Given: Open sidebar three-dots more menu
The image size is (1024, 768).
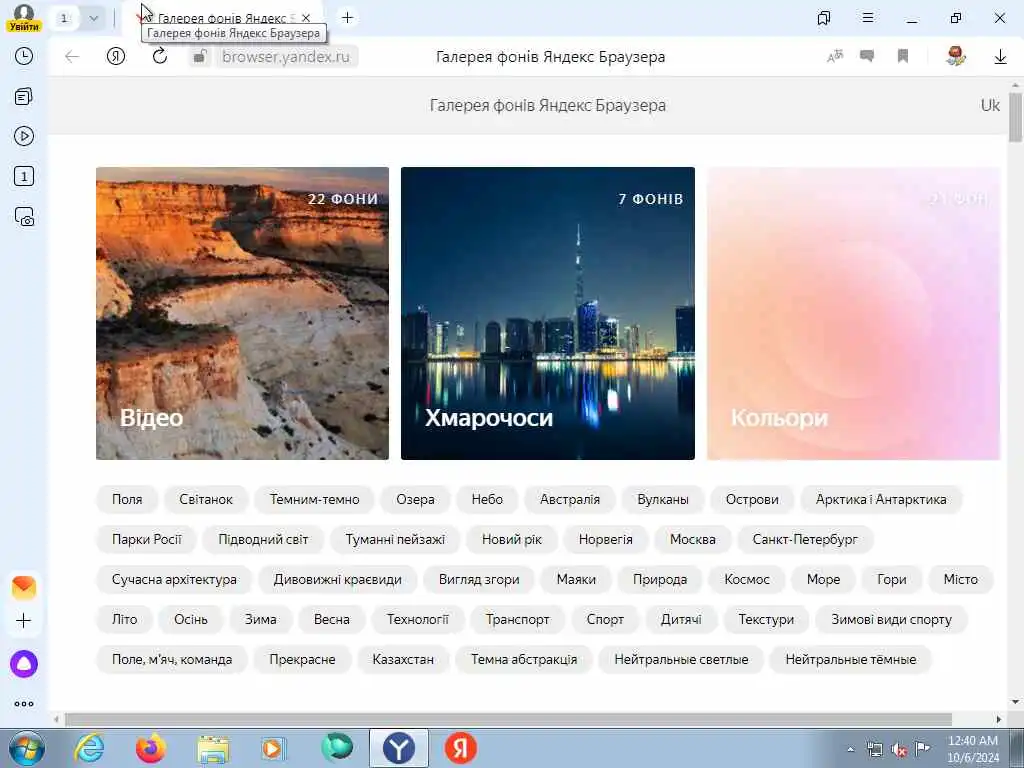Looking at the screenshot, I should tap(24, 704).
